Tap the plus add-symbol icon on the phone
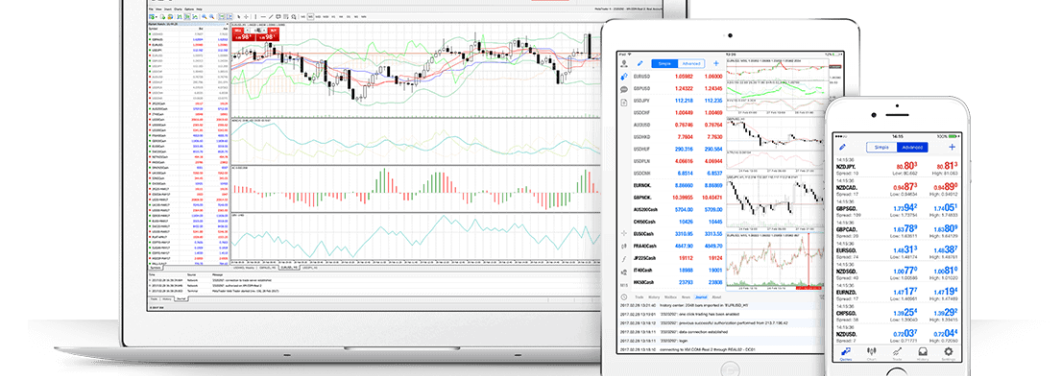This screenshot has width=1062, height=376. tap(952, 146)
